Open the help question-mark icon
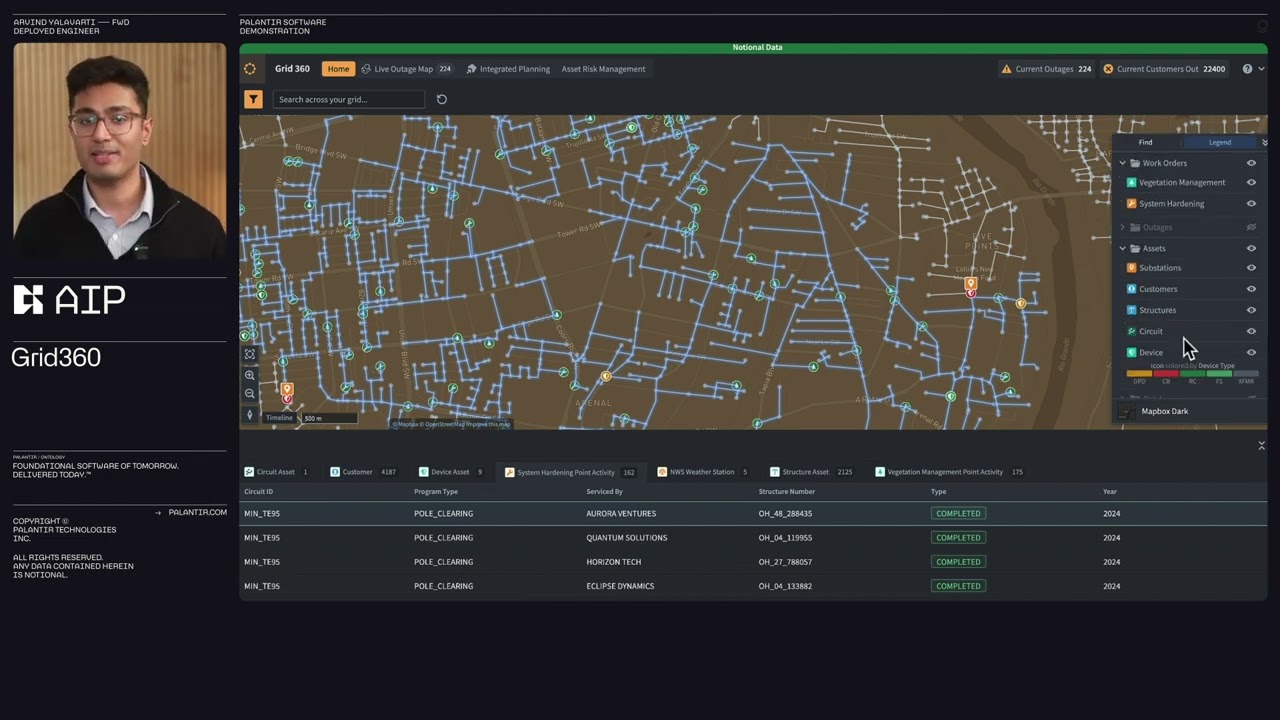This screenshot has height=720, width=1280. pyautogui.click(x=1247, y=69)
